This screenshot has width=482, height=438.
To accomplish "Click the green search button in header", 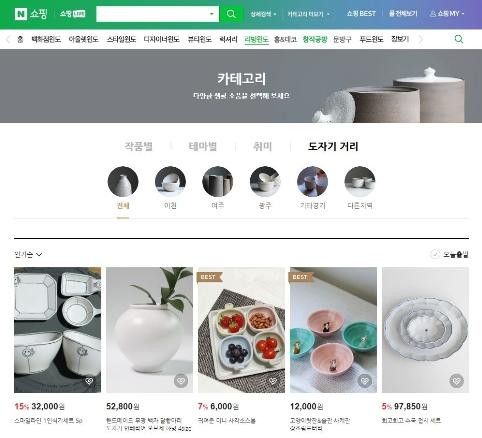I will coord(231,14).
